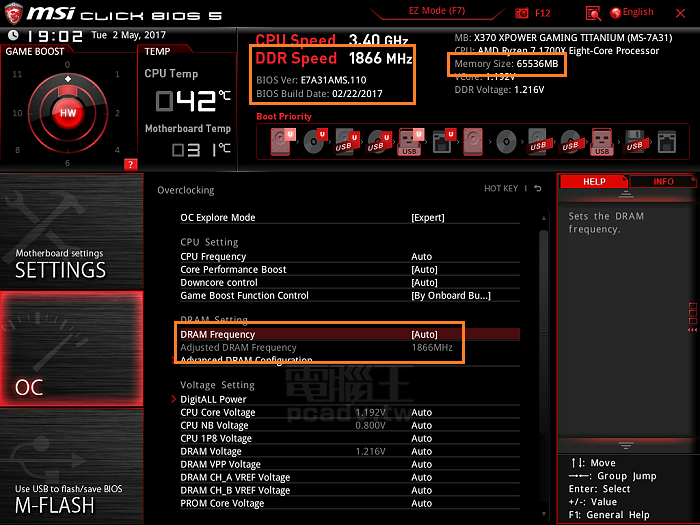Open the OC overclocking section
The image size is (700, 525).
(x=71, y=349)
